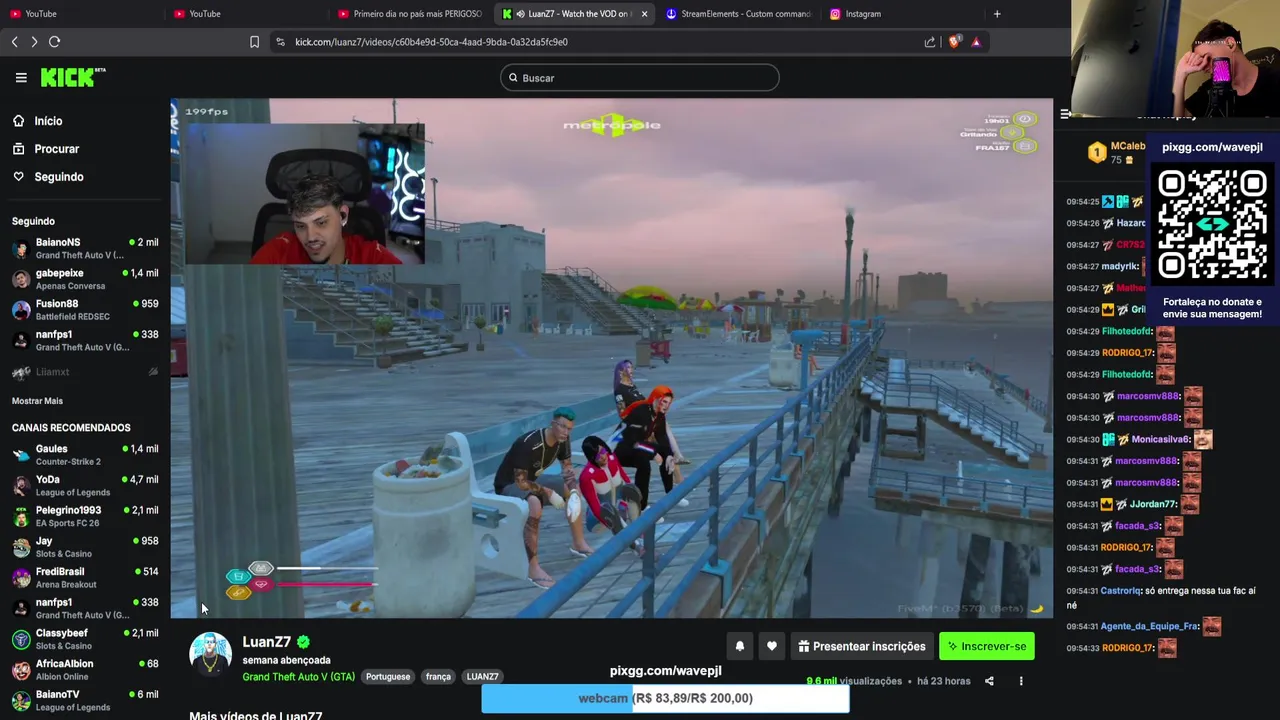Click the browser address bar URL

[x=431, y=42]
